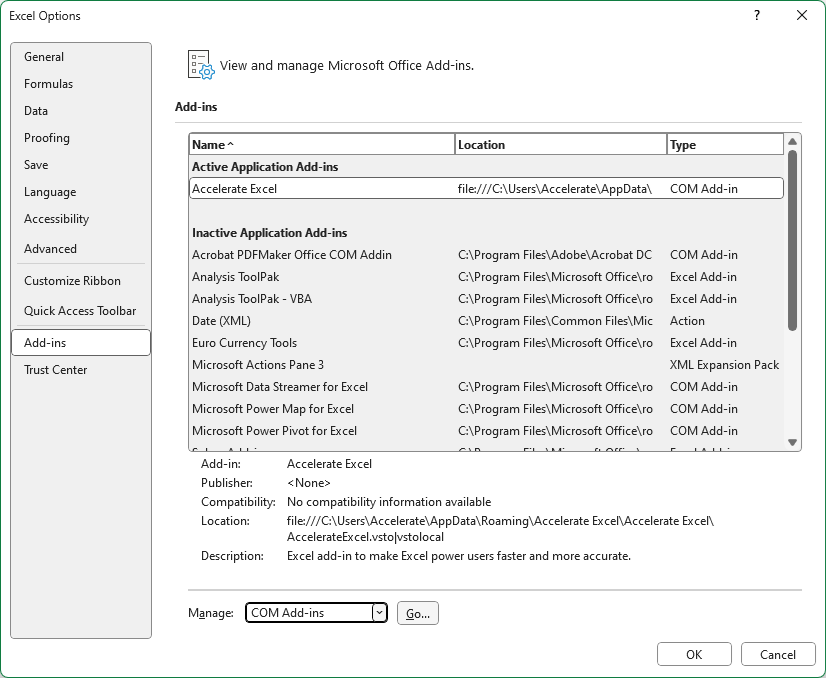Select the Analysis ToolPak - VBA row
This screenshot has height=678, width=826.
[486, 299]
